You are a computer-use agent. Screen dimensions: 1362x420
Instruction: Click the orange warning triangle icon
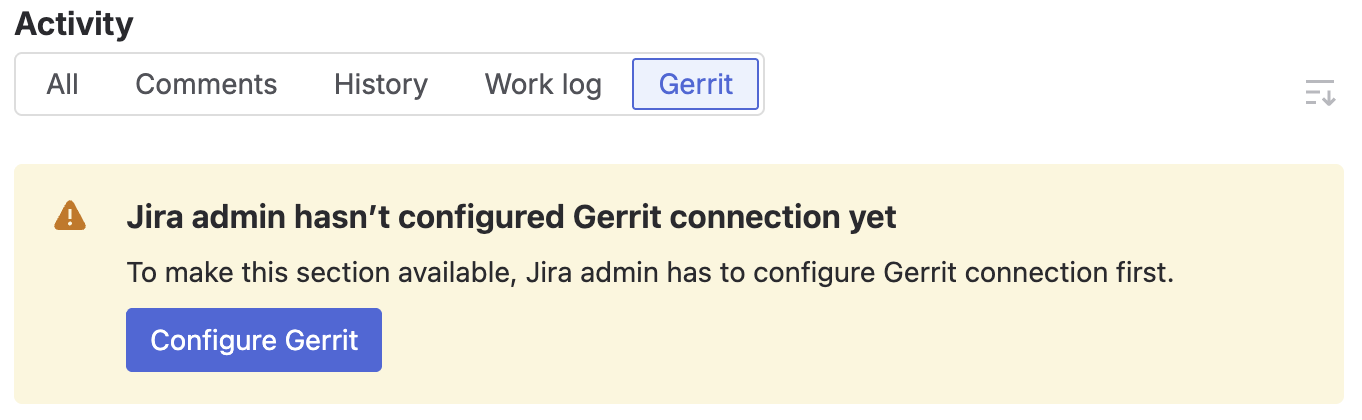(x=69, y=216)
